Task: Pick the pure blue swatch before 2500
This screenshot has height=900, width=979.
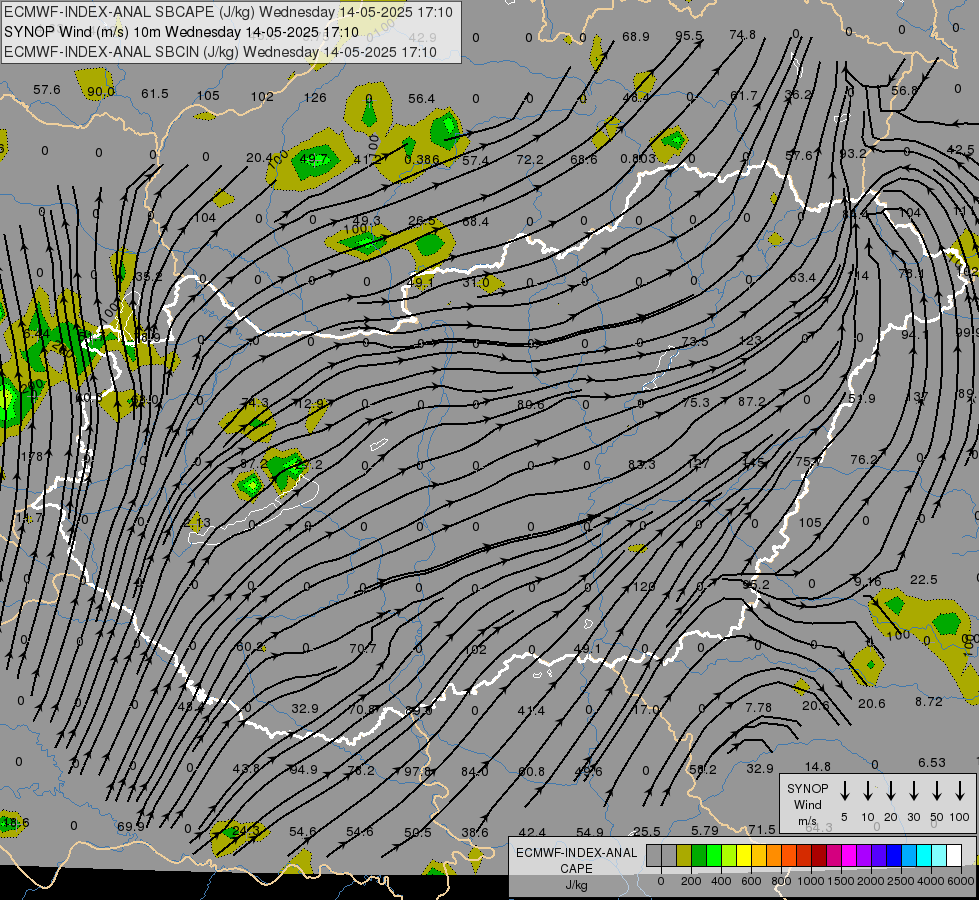Action: click(x=893, y=855)
